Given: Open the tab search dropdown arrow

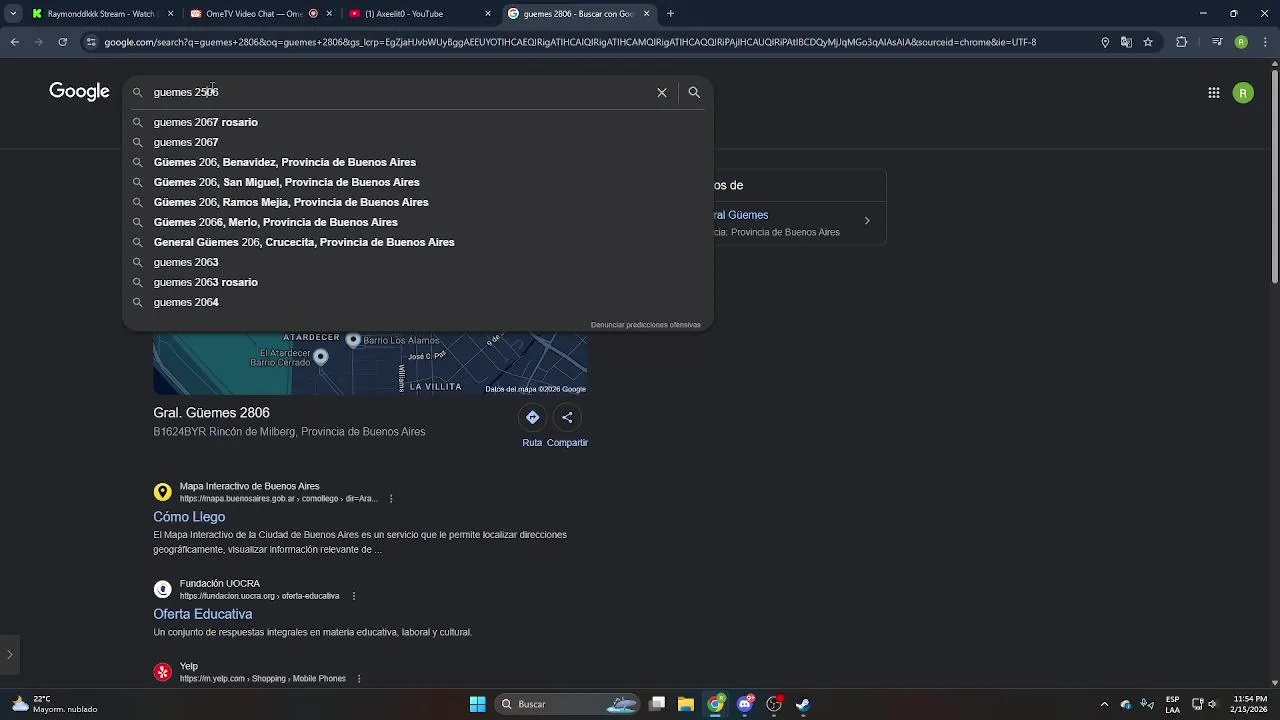Looking at the screenshot, I should [x=13, y=14].
